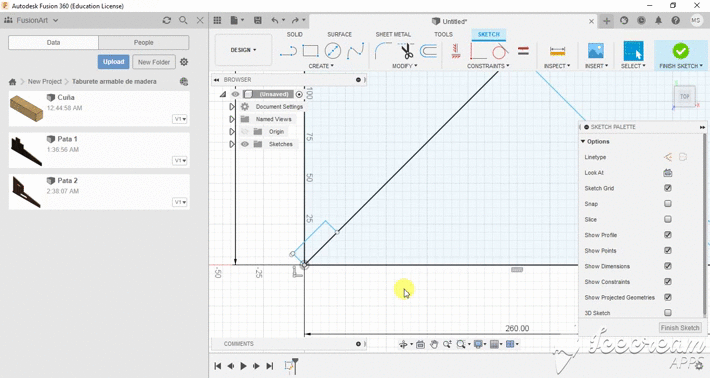Apply the Equal constraint

(523, 51)
